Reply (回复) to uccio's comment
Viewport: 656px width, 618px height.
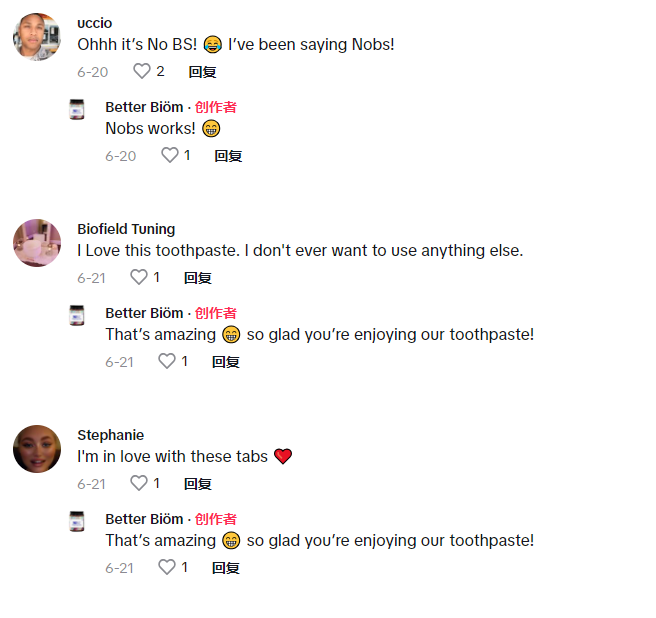pyautogui.click(x=203, y=72)
